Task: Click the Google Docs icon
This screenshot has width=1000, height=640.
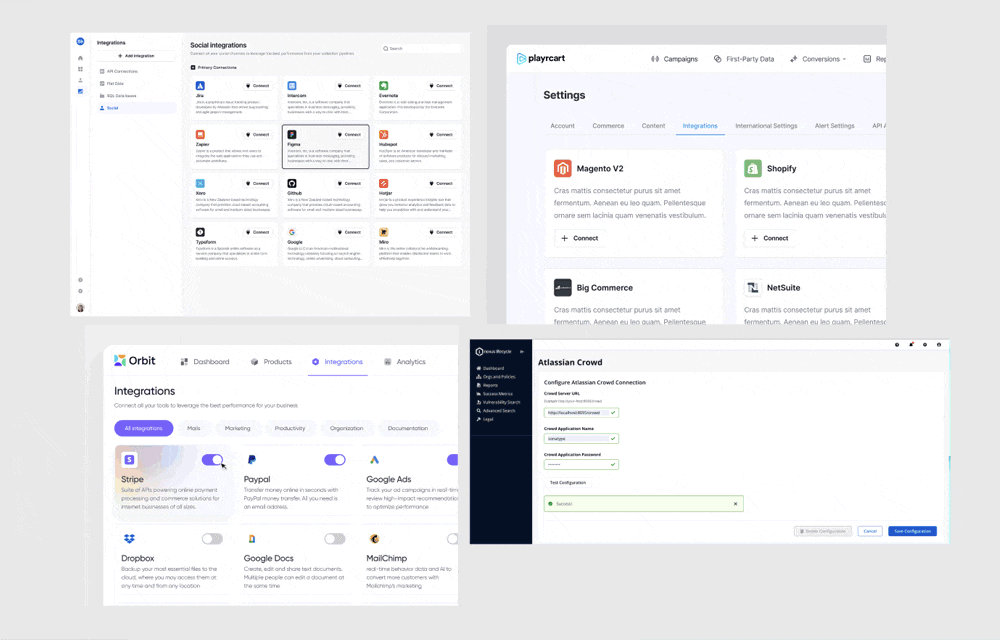Action: tap(252, 539)
